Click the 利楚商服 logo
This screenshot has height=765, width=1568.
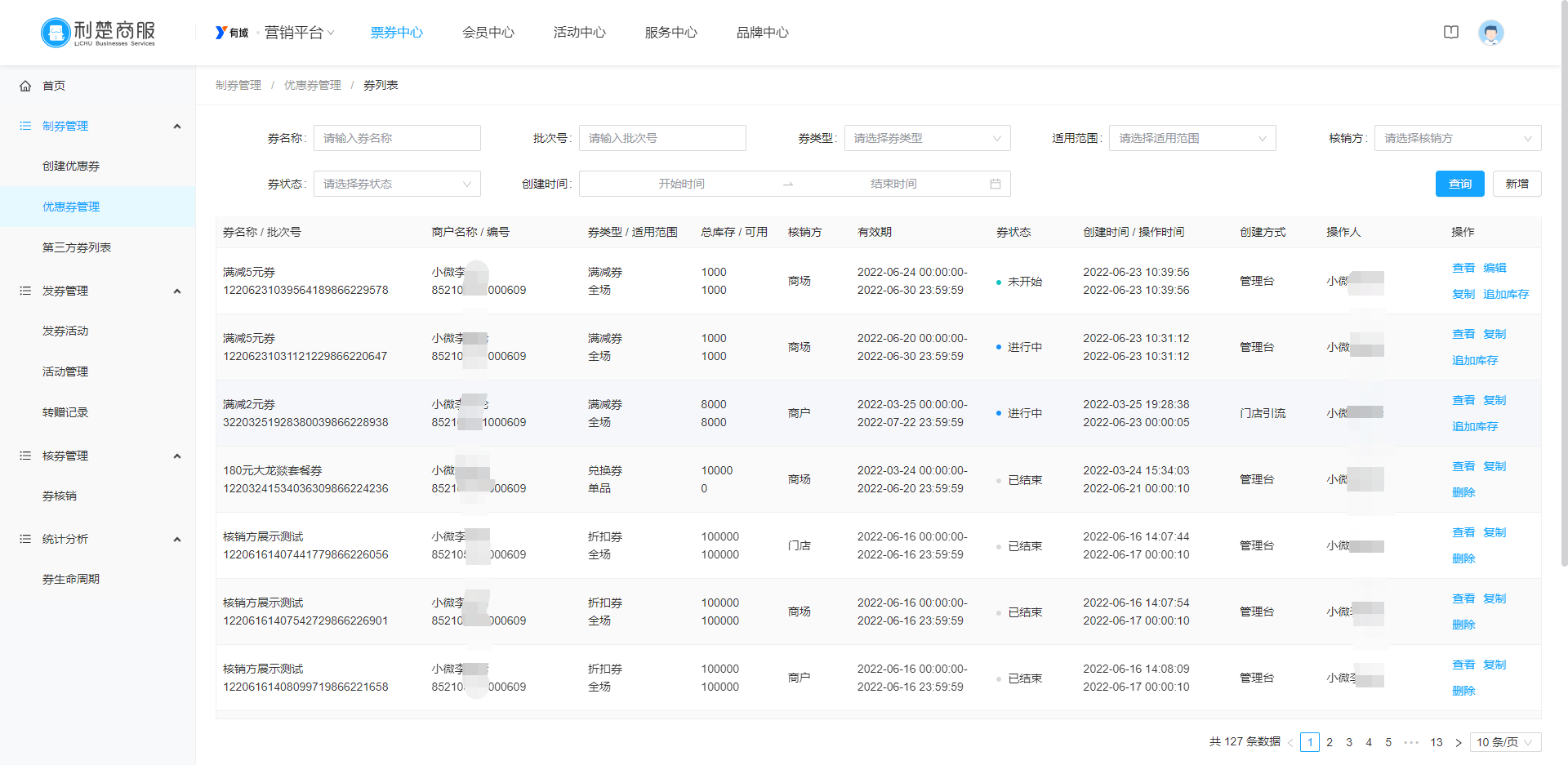98,33
